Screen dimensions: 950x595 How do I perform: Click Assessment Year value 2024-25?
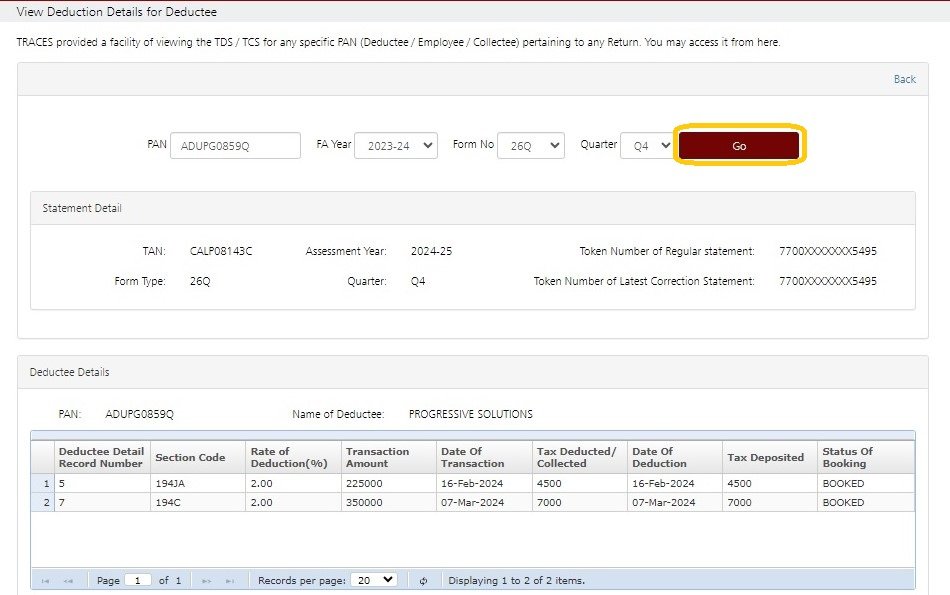tap(431, 251)
